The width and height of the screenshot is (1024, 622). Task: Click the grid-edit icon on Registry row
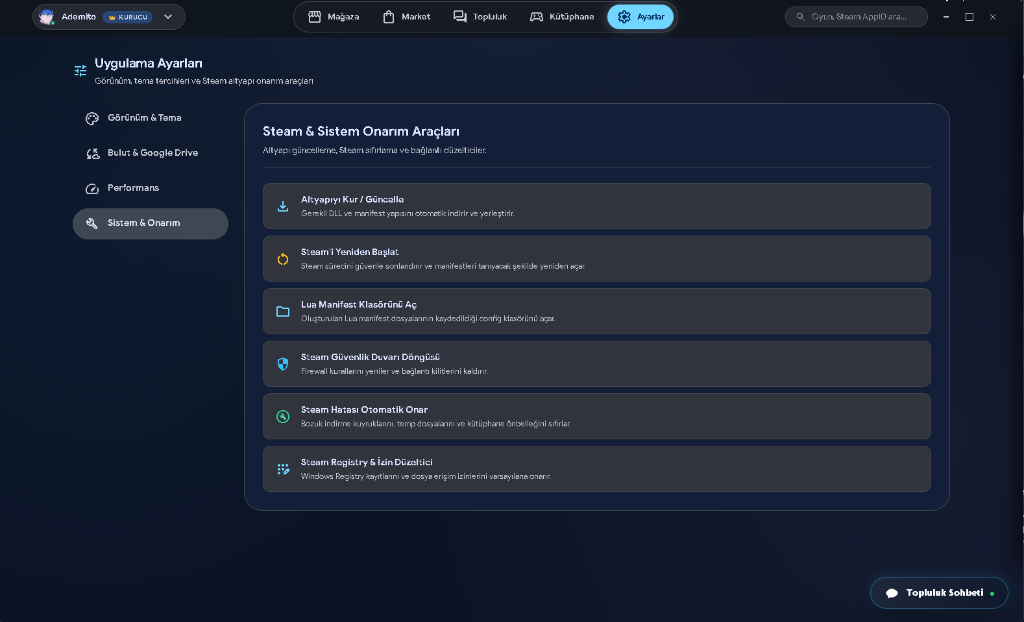pos(283,469)
